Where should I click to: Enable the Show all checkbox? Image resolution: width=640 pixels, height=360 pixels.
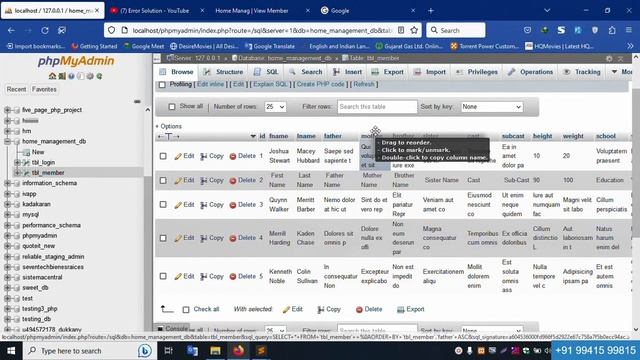[172, 107]
